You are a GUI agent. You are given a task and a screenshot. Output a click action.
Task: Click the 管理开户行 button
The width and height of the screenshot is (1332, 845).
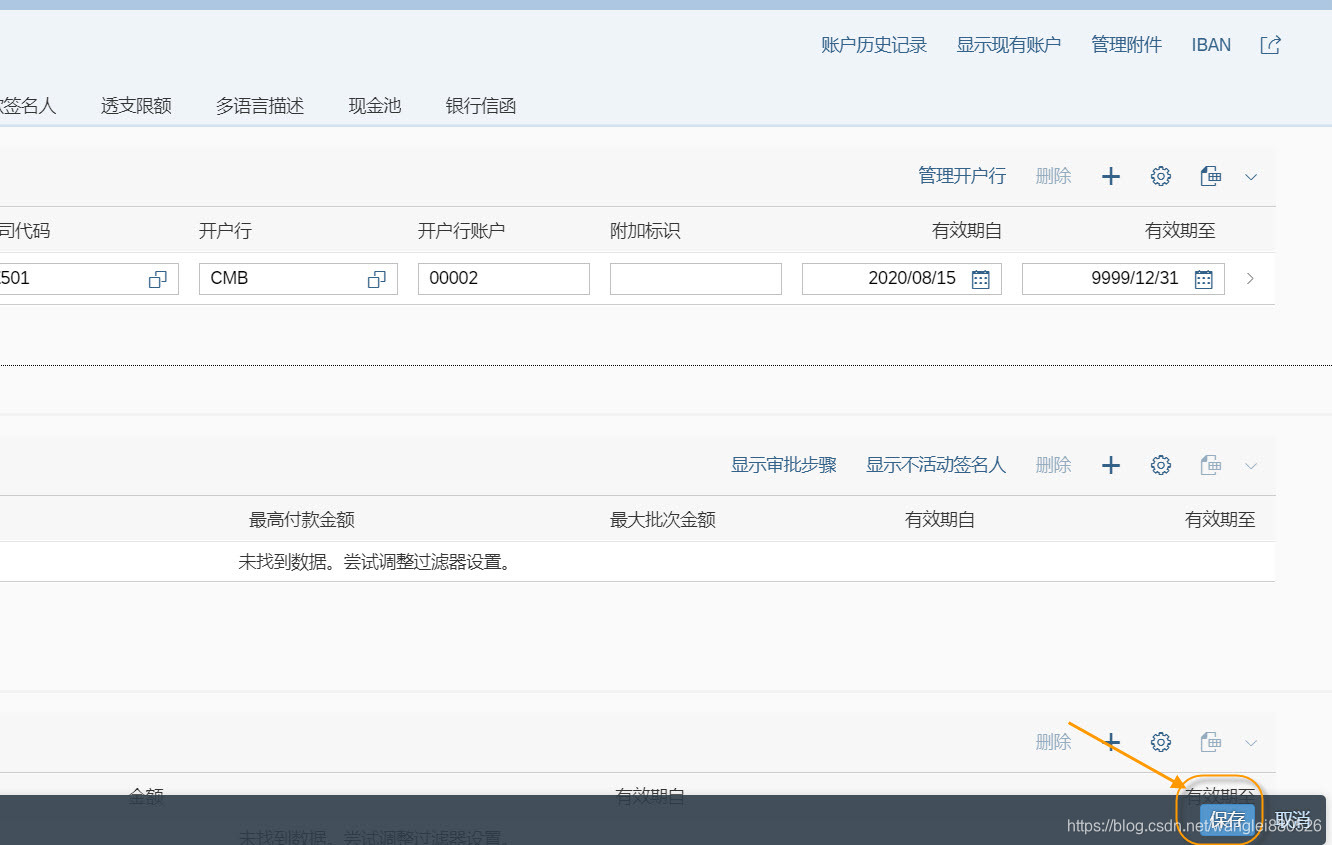click(x=962, y=176)
